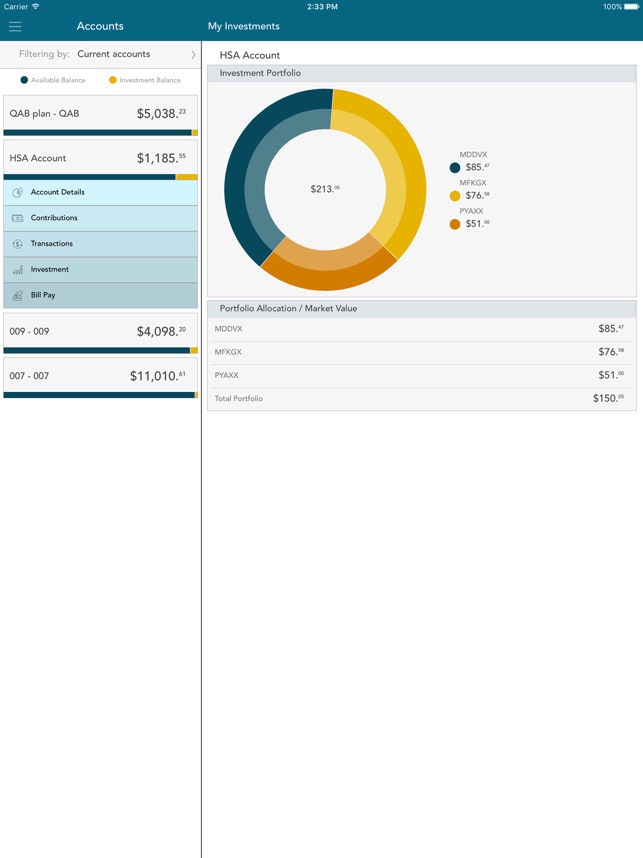Click the Investment Balance legend dot
This screenshot has height=858, width=643.
click(113, 80)
